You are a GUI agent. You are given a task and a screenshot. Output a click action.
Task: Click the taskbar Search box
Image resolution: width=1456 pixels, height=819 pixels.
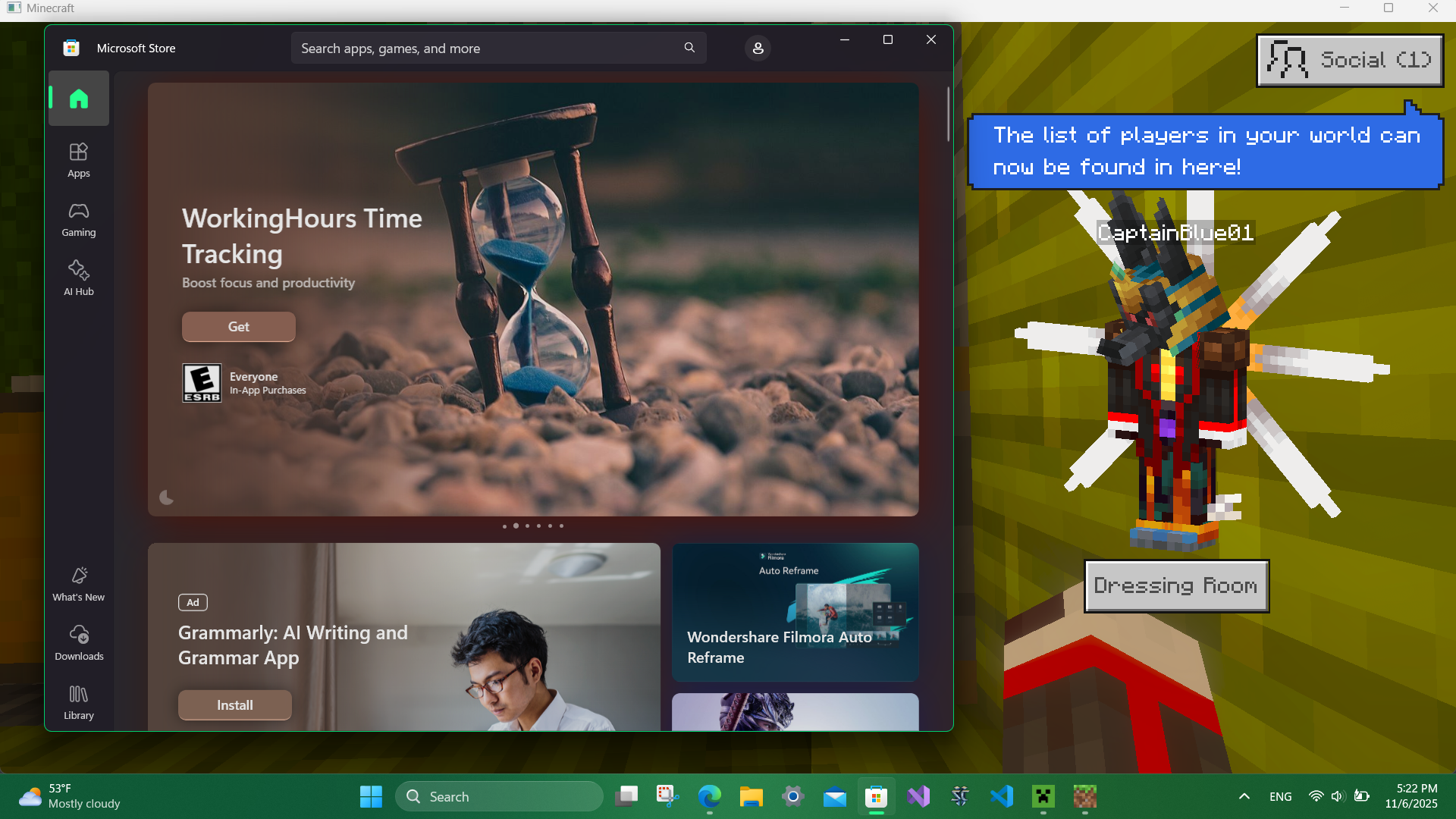[499, 797]
